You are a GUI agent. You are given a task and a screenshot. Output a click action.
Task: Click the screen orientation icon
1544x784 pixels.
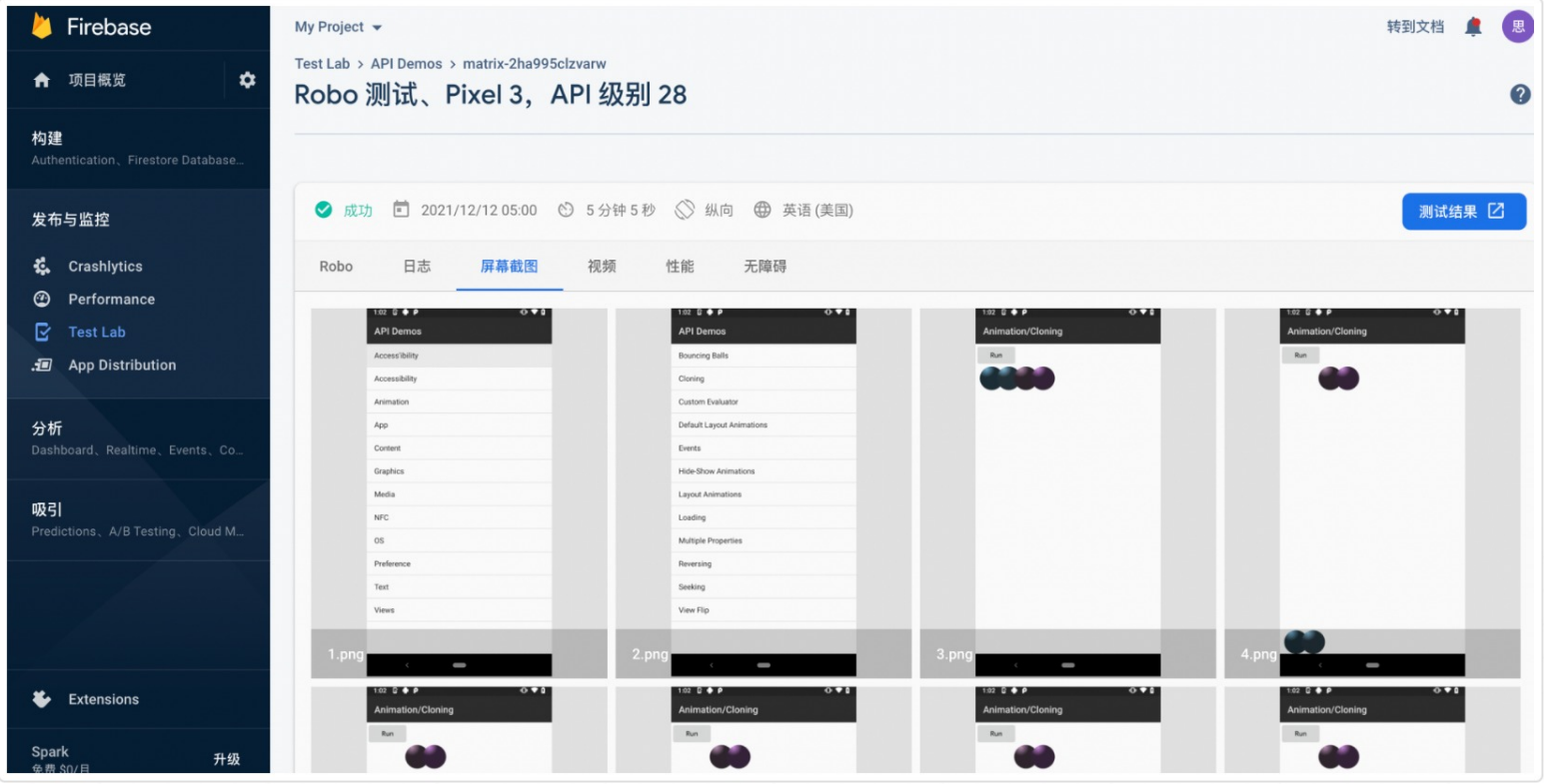tap(685, 210)
